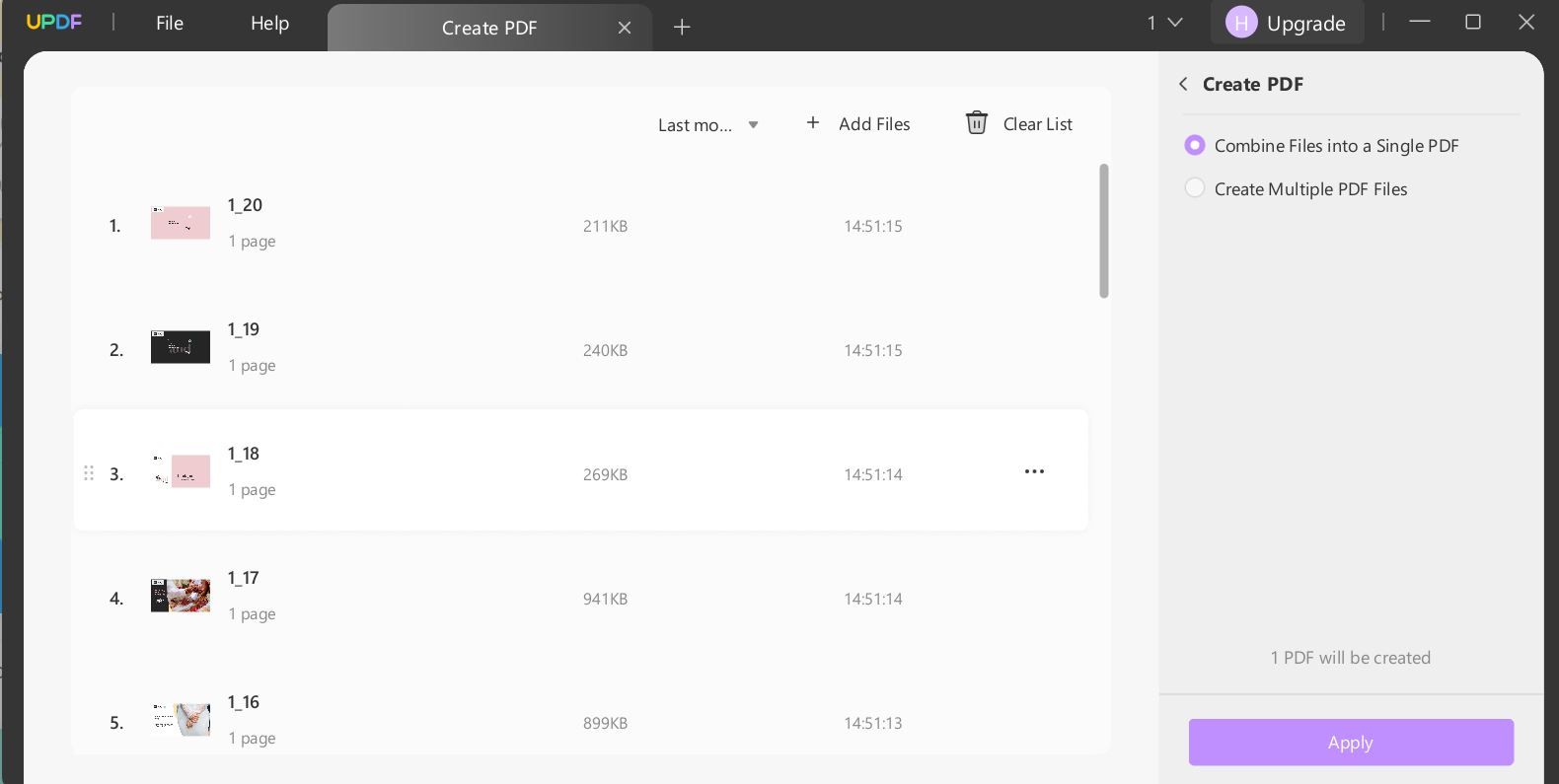The width and height of the screenshot is (1559, 784).
Task: Click the 1_16 file thumbnail
Action: pos(181,720)
